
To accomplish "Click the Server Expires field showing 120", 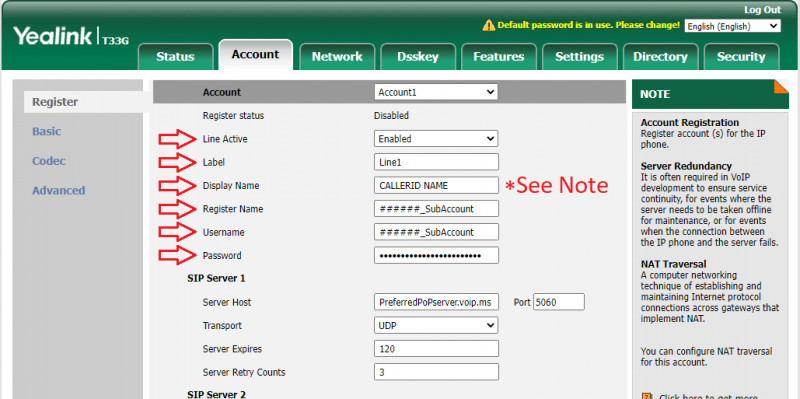I will coord(436,349).
